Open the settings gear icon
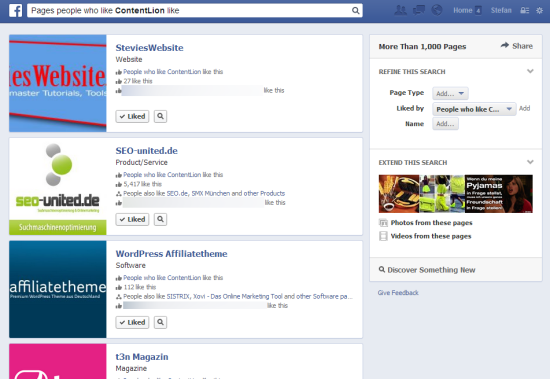The width and height of the screenshot is (550, 379). coord(539,11)
